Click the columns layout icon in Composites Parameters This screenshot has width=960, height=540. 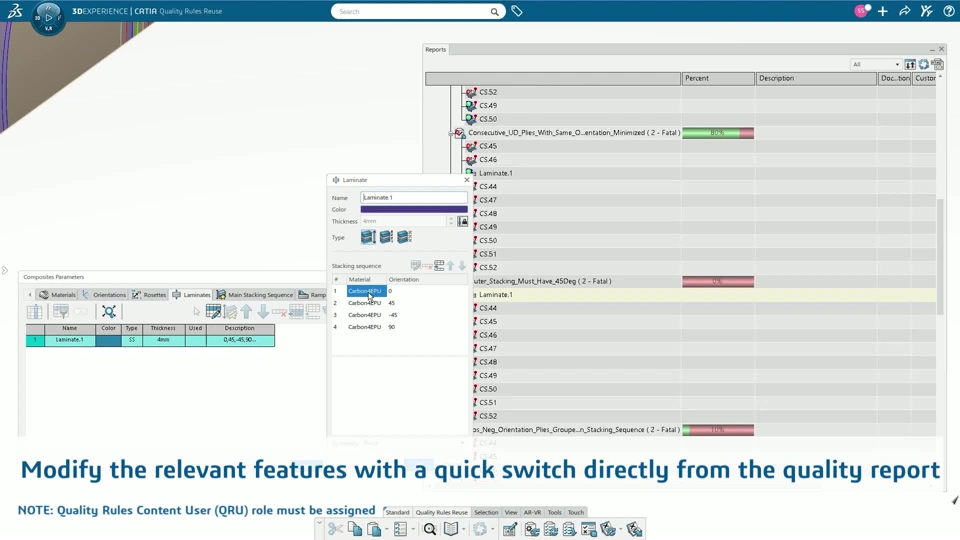[x=34, y=312]
